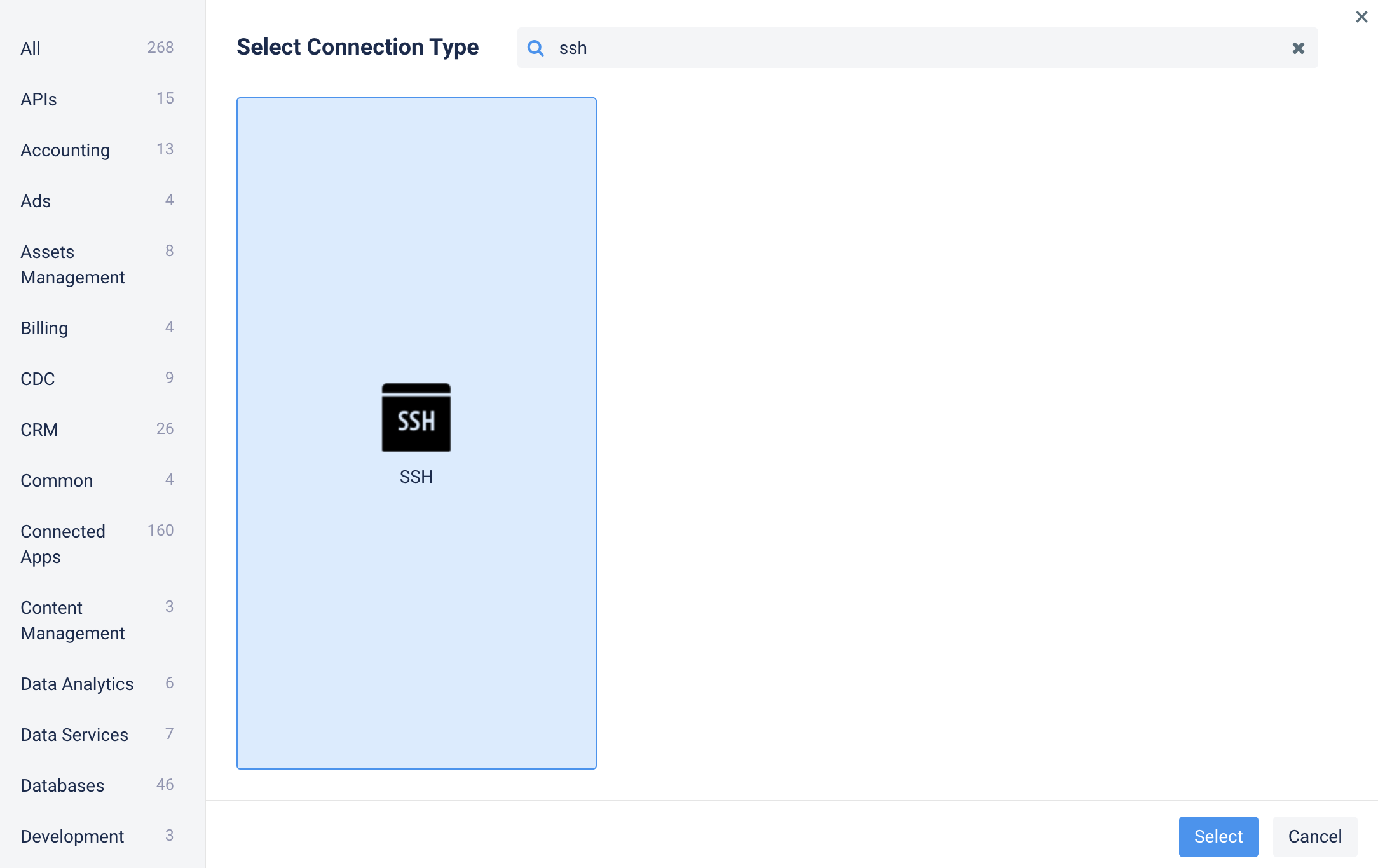This screenshot has height=868, width=1378.
Task: Browse the Accounting connection category
Action: [65, 150]
